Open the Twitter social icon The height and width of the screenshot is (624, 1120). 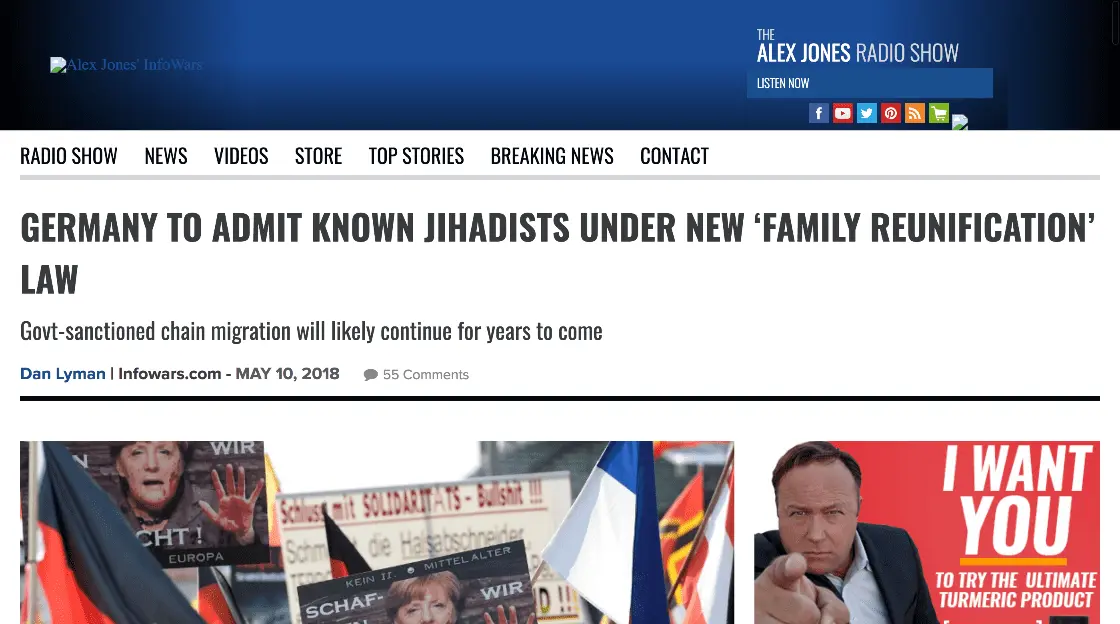[866, 113]
